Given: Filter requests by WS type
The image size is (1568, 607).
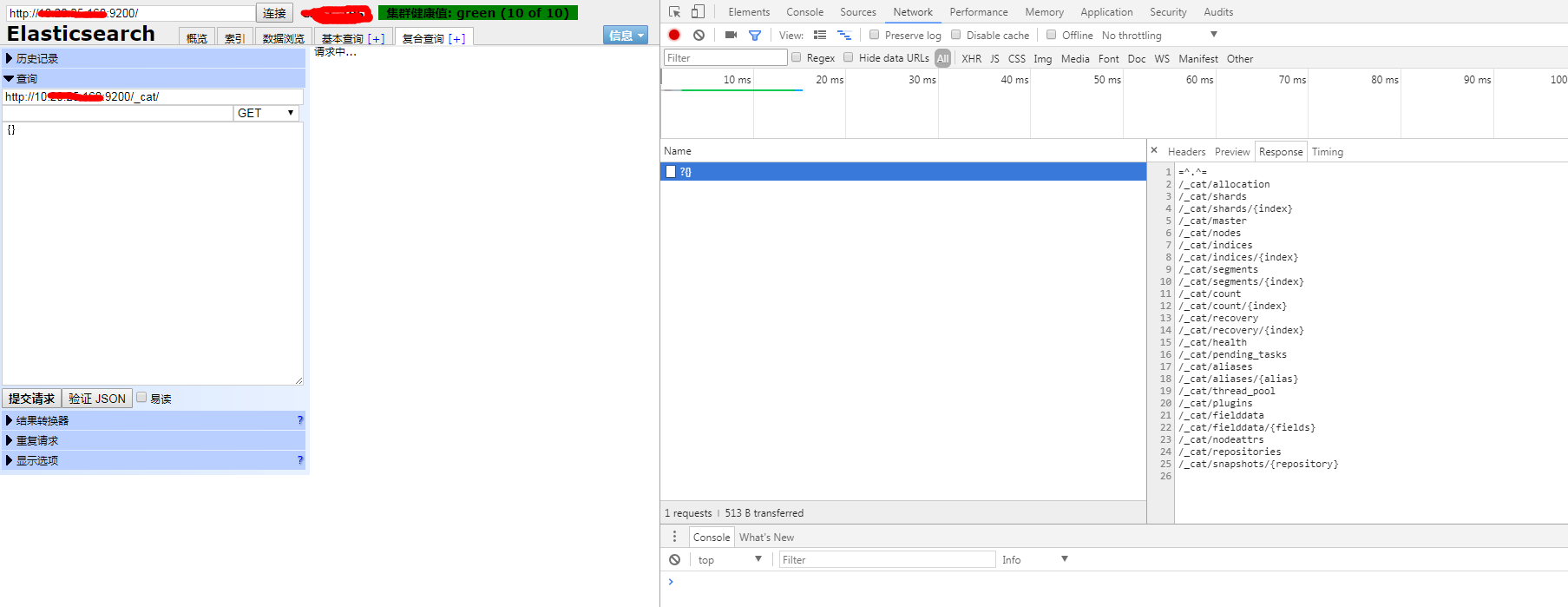Looking at the screenshot, I should click(x=1162, y=58).
